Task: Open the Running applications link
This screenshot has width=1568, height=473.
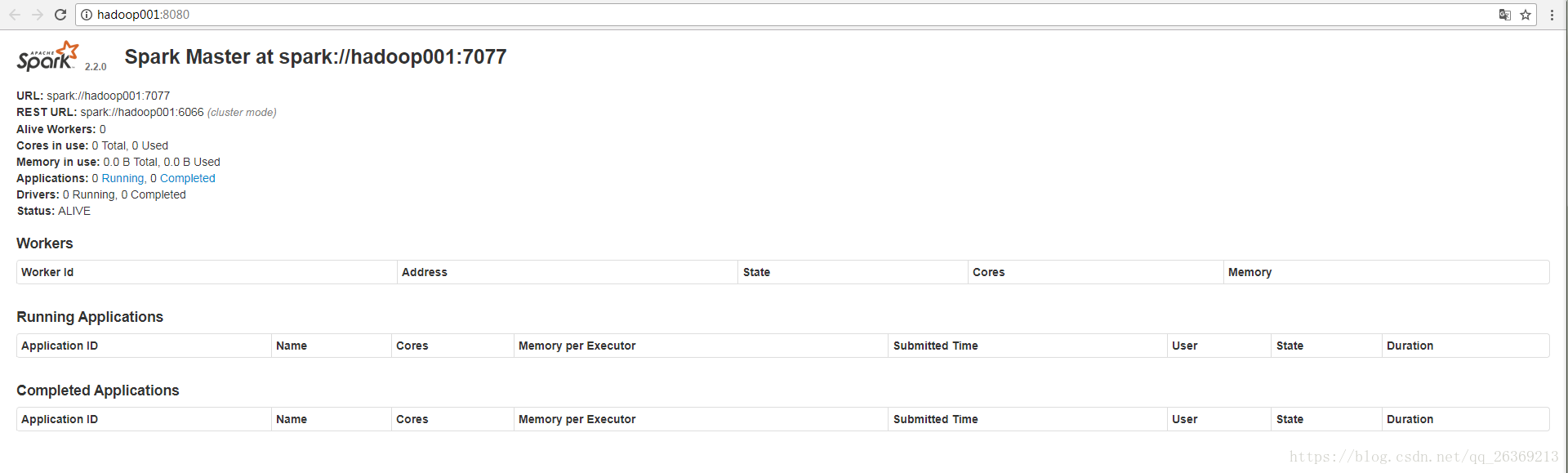Action: pyautogui.click(x=122, y=178)
